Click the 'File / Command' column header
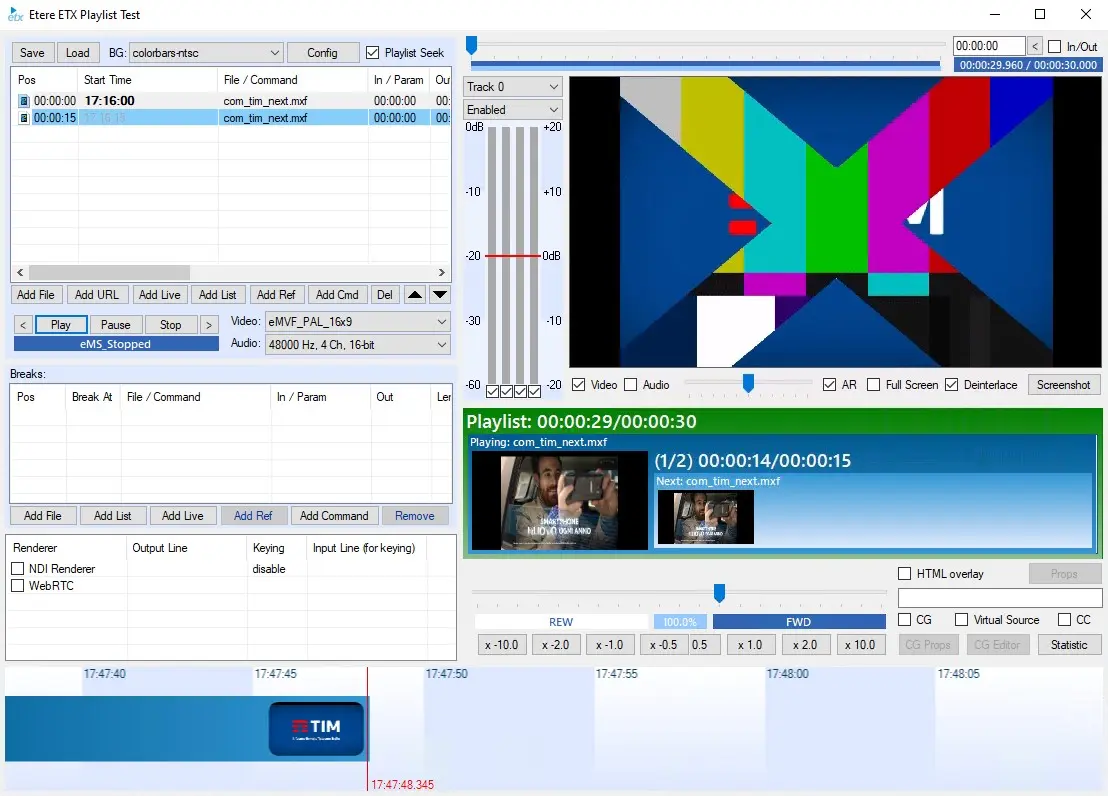Viewport: 1108px width, 796px height. (x=260, y=80)
